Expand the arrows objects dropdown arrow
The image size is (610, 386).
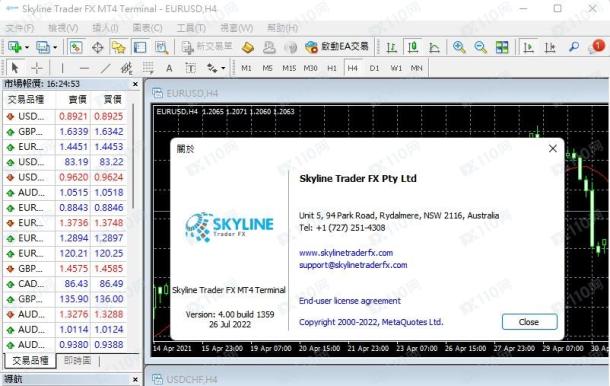click(223, 68)
